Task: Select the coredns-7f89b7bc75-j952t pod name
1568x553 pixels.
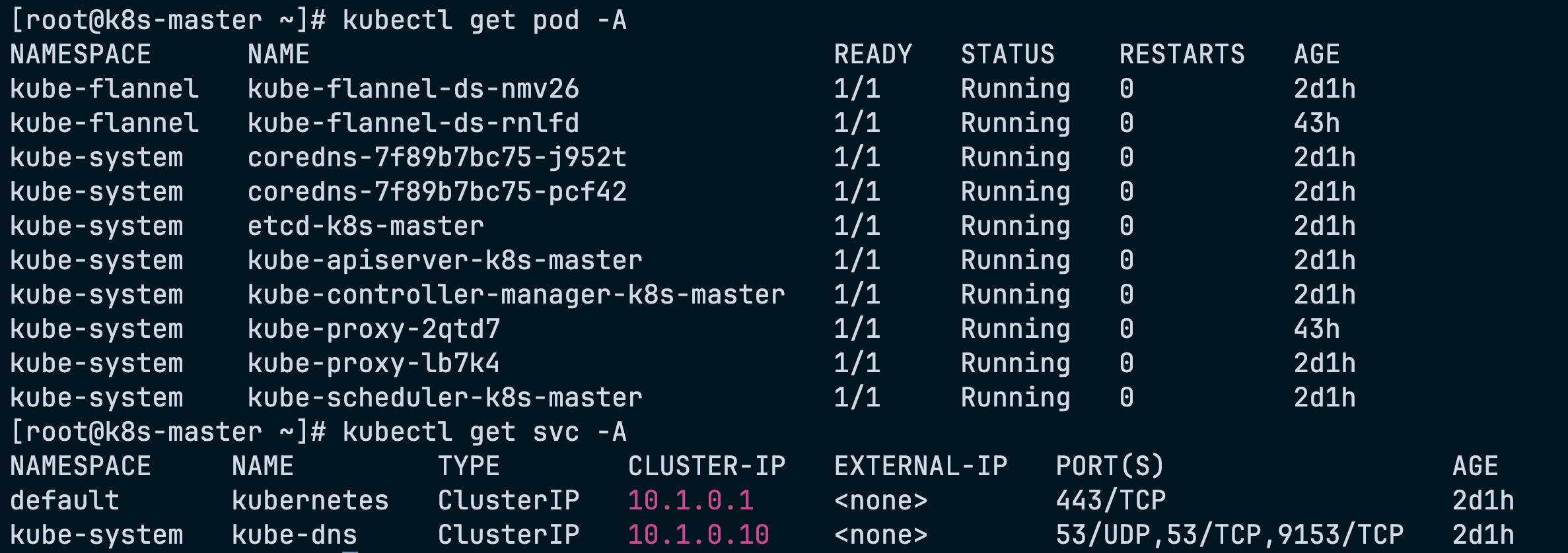Action: coord(437,158)
